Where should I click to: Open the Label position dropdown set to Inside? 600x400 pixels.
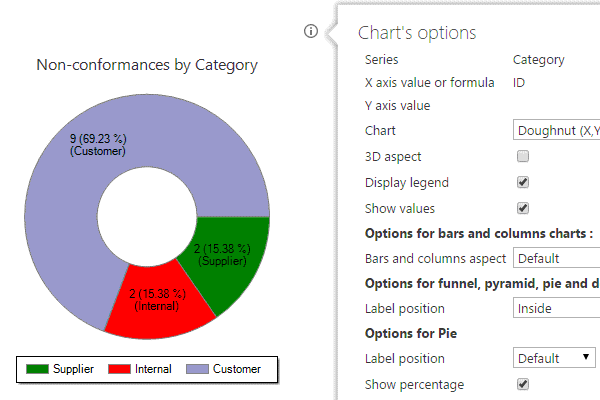[556, 308]
